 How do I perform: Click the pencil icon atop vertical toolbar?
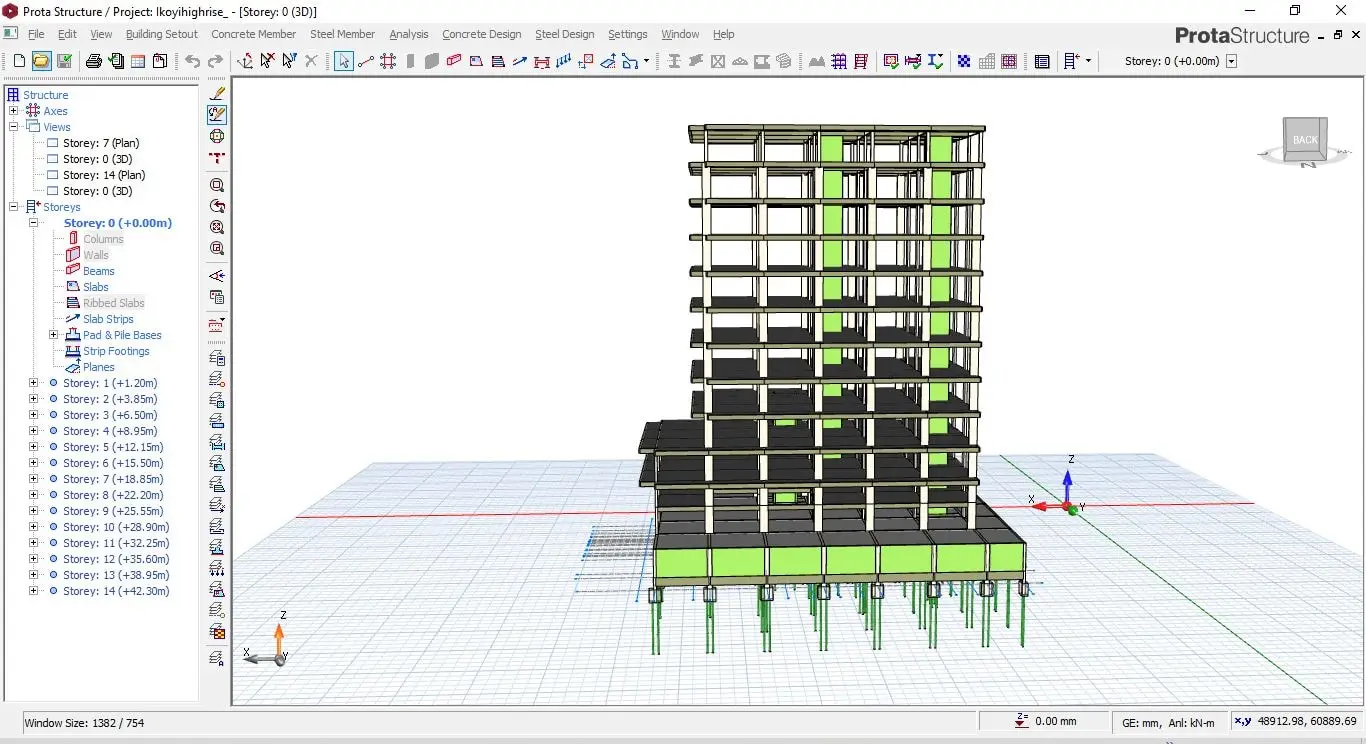tap(217, 92)
